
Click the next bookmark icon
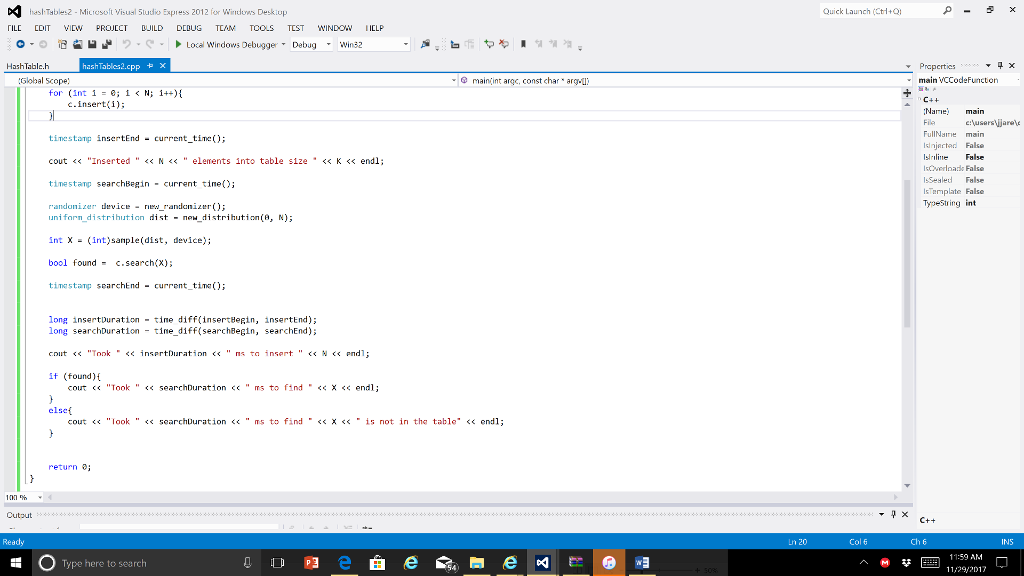[x=552, y=44]
